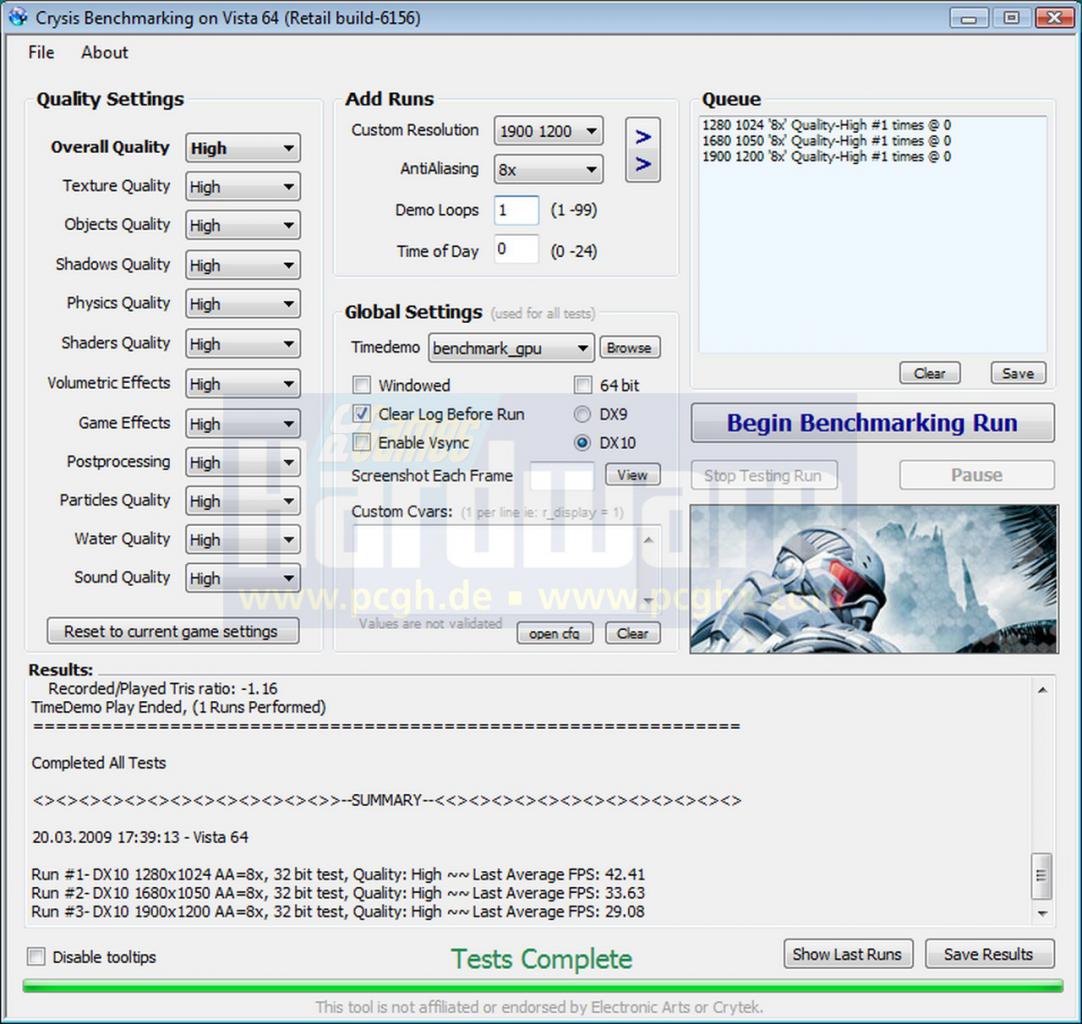Select queue entry 1900 1200 8x

click(x=826, y=157)
